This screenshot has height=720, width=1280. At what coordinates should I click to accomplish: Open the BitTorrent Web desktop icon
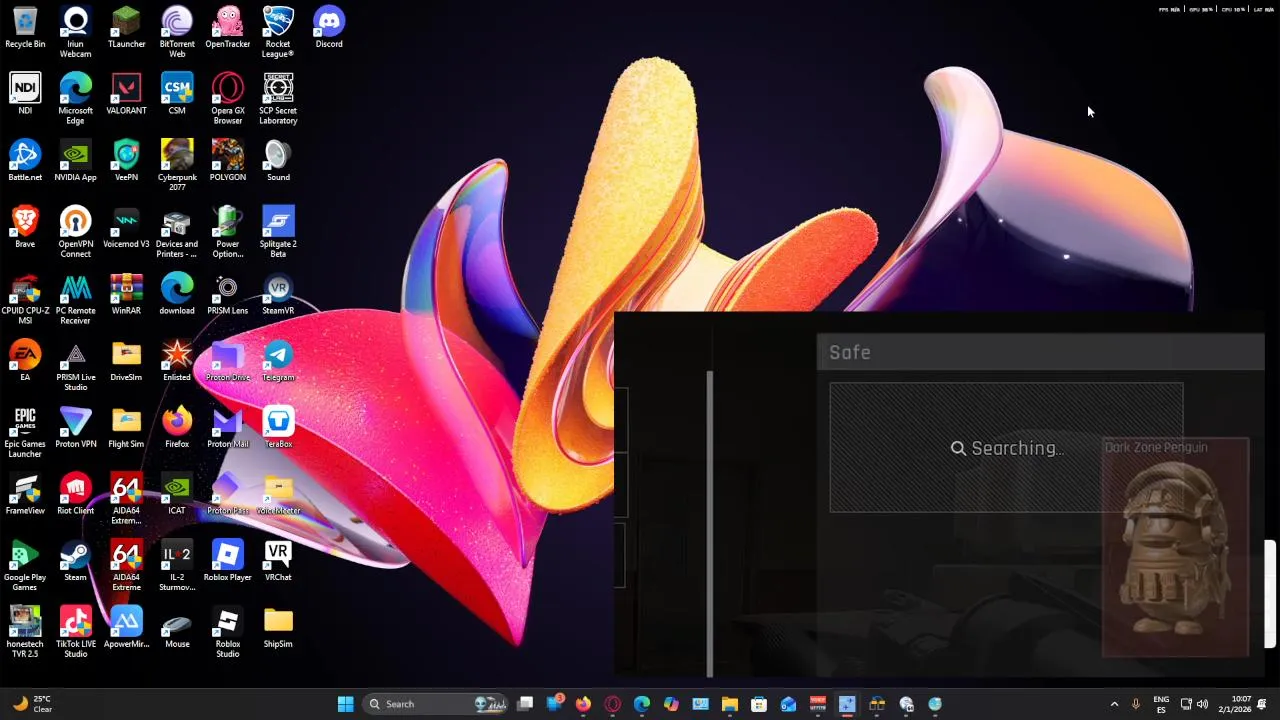point(177,32)
